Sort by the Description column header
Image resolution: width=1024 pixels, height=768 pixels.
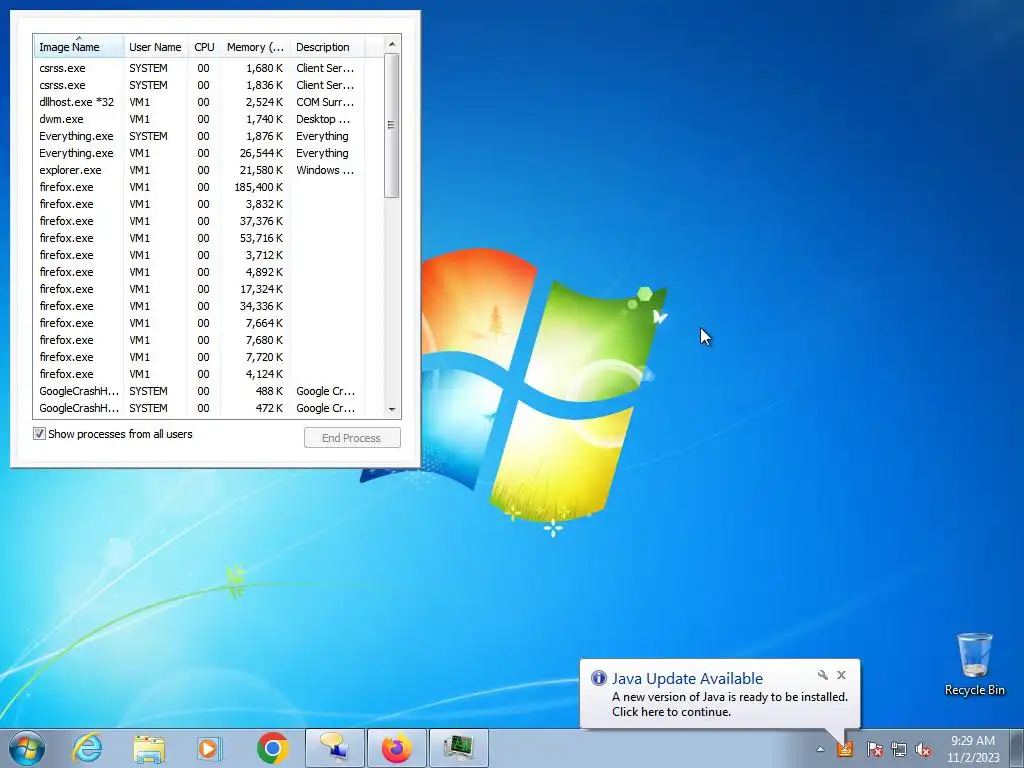(327, 47)
